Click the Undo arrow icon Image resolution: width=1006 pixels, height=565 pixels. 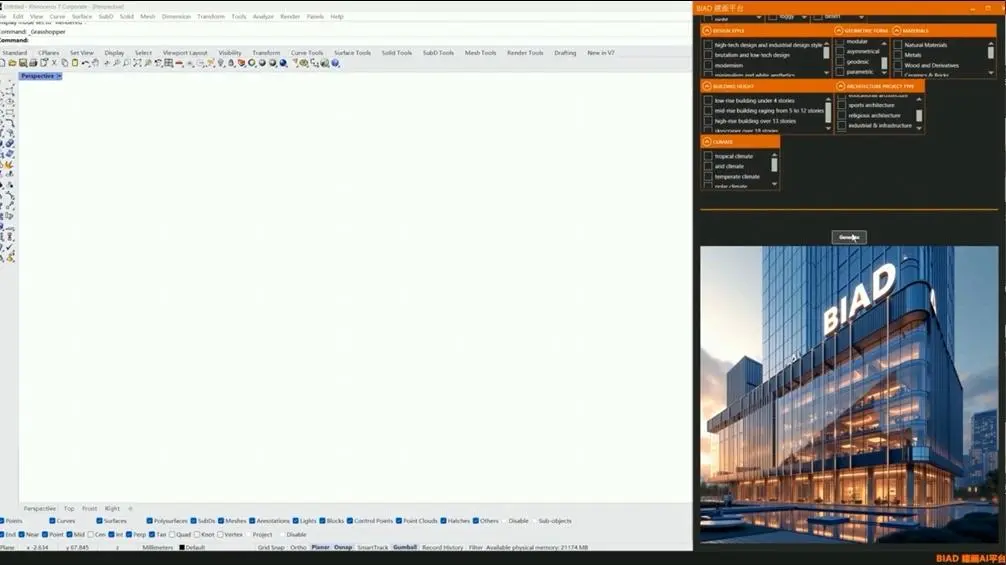87,63
